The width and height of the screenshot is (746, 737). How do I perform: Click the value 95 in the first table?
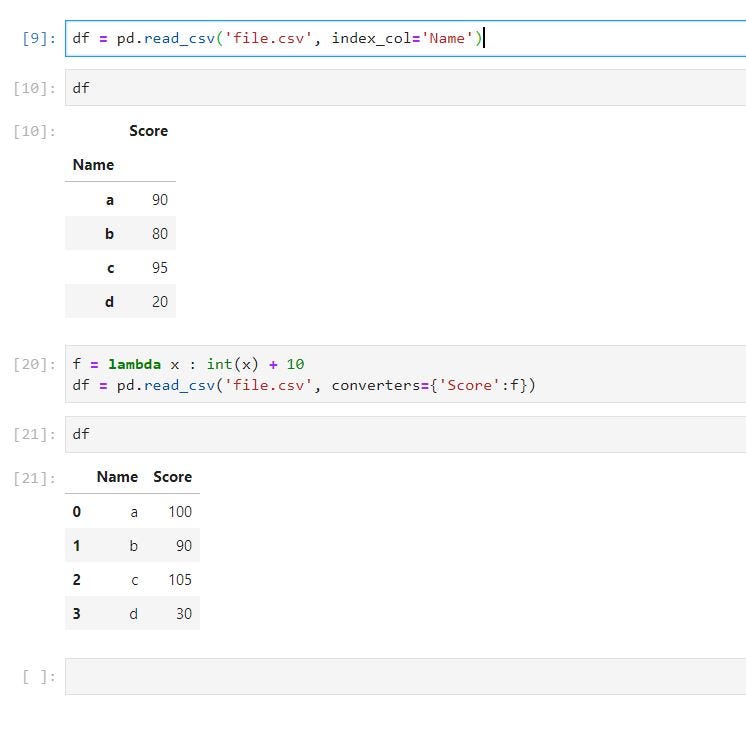[160, 268]
